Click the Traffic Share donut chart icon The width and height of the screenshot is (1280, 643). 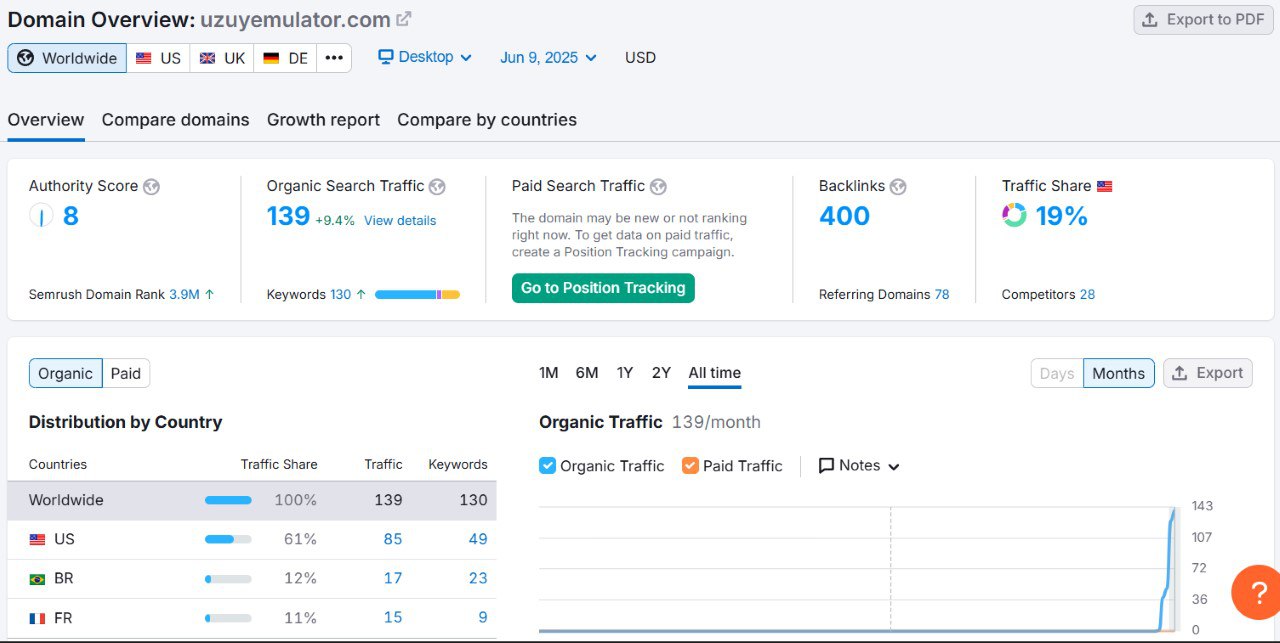pyautogui.click(x=1014, y=215)
